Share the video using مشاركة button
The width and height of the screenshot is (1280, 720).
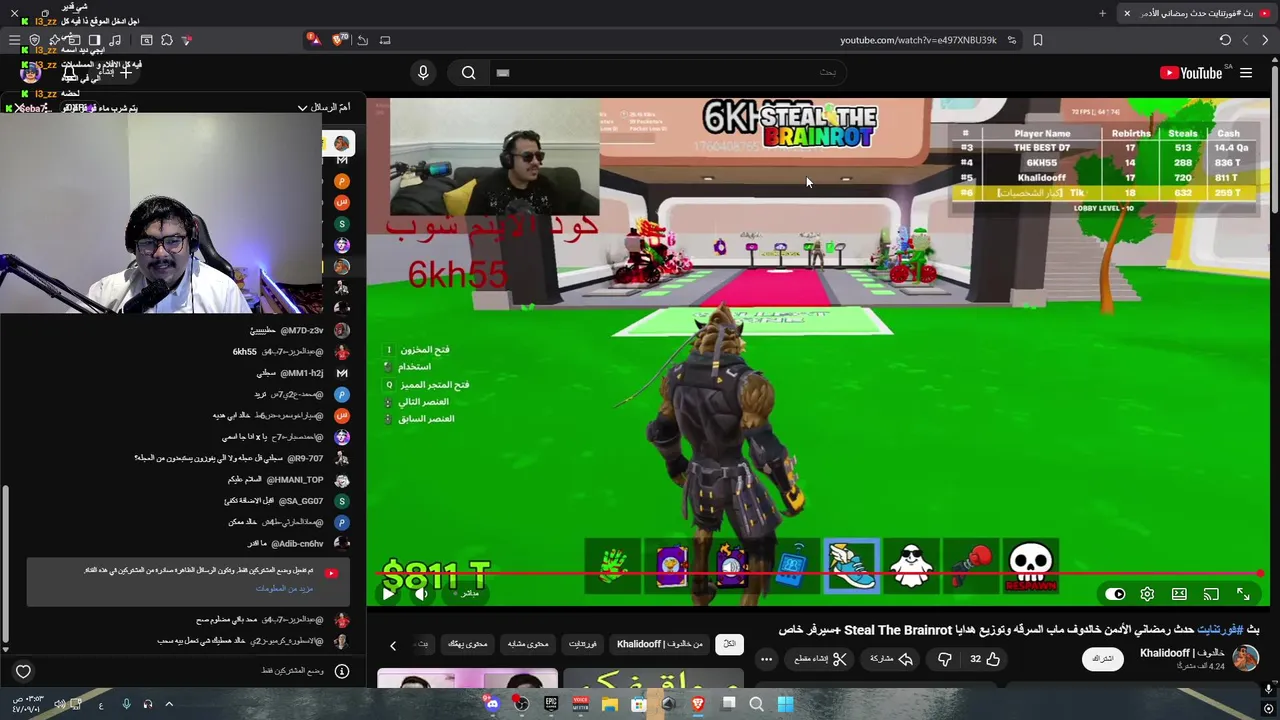(x=892, y=659)
